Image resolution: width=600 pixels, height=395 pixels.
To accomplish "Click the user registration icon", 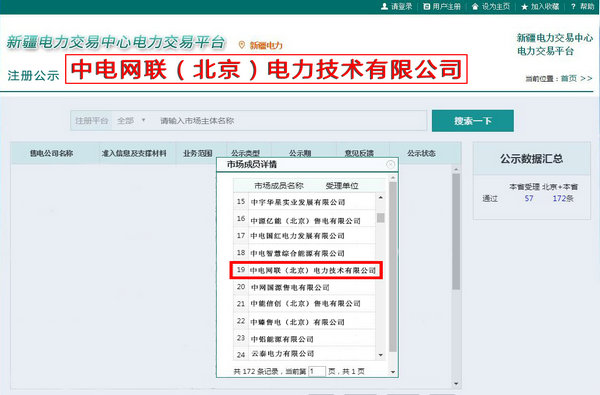I will [x=427, y=7].
